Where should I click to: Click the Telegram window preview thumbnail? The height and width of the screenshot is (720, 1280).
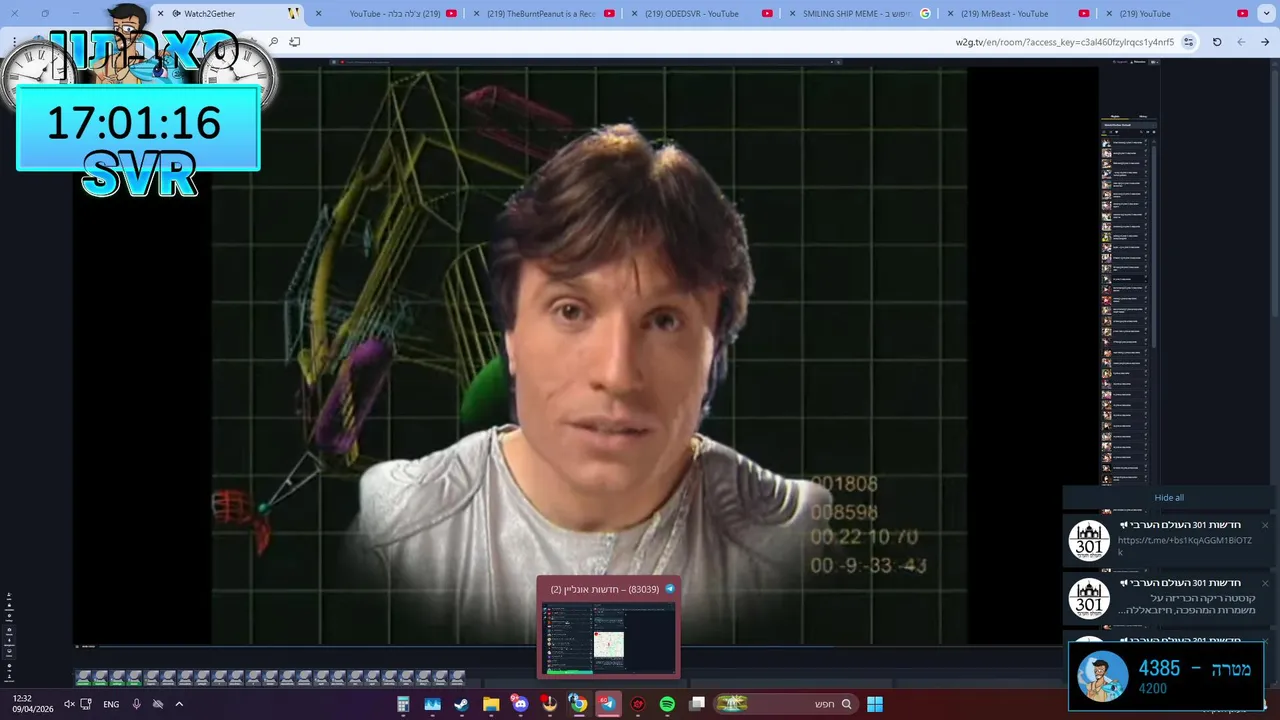608,637
